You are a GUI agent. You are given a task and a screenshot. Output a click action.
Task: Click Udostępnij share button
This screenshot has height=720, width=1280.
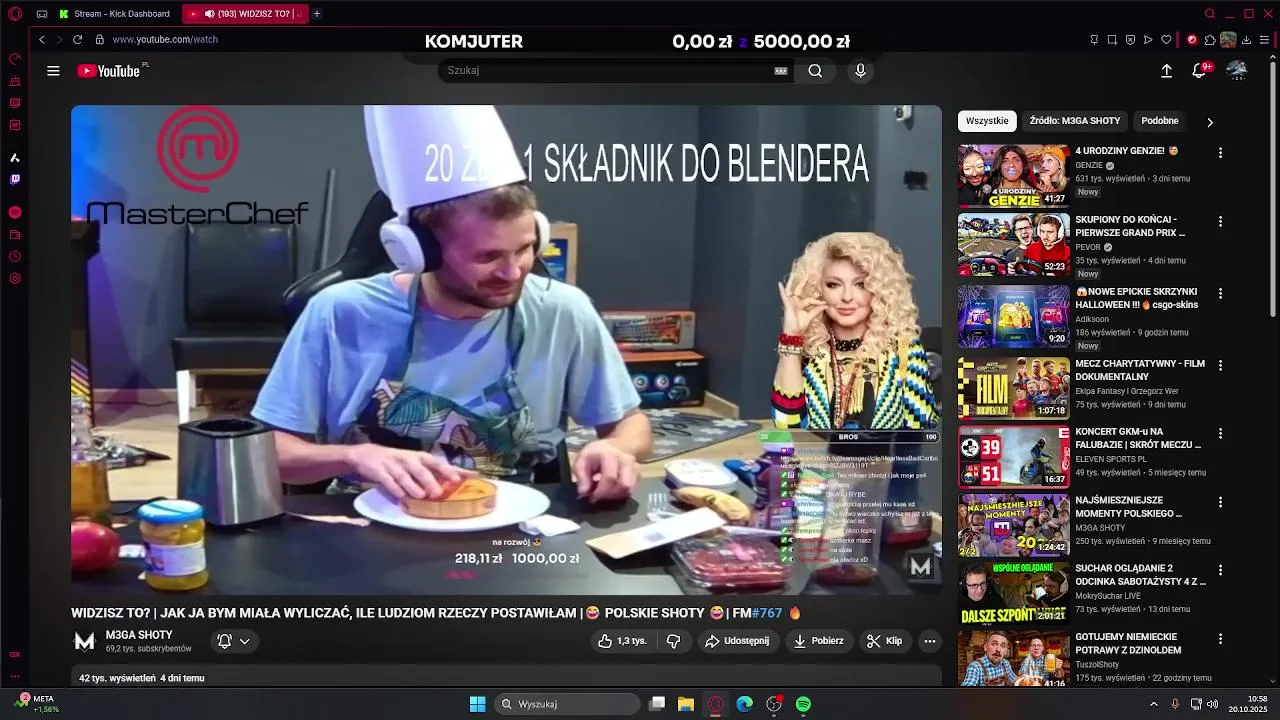[737, 641]
